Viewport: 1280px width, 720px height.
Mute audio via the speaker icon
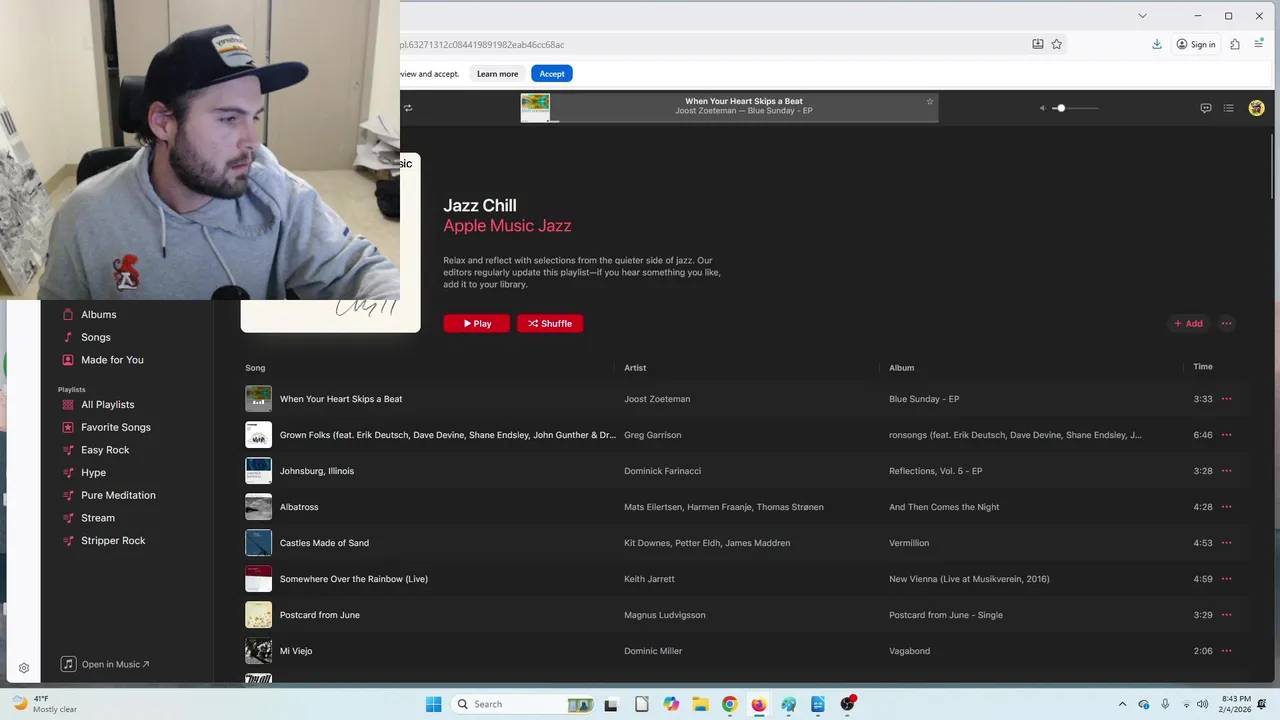tap(1042, 108)
